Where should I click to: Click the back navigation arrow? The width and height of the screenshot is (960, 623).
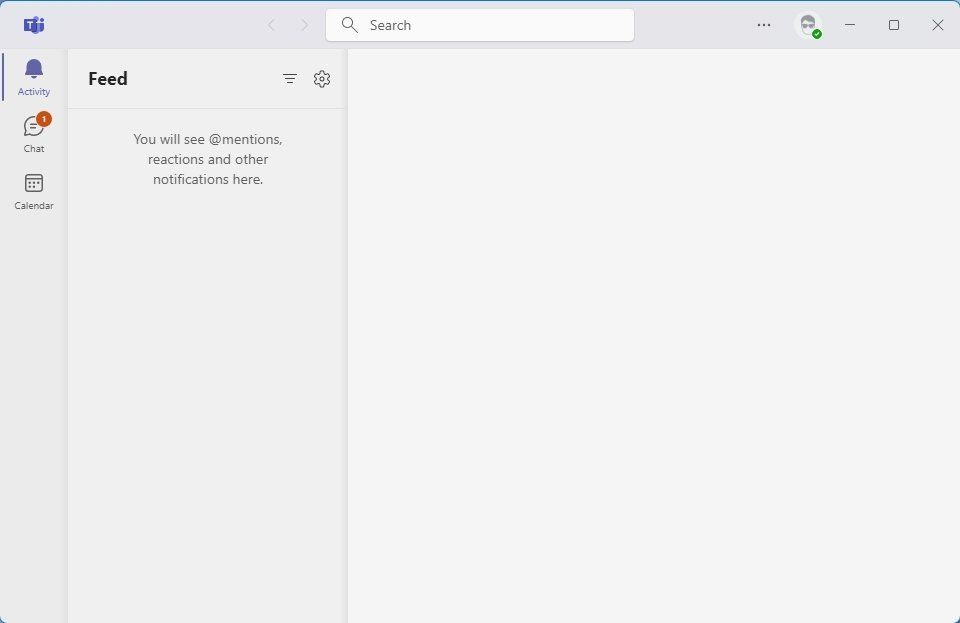[271, 25]
